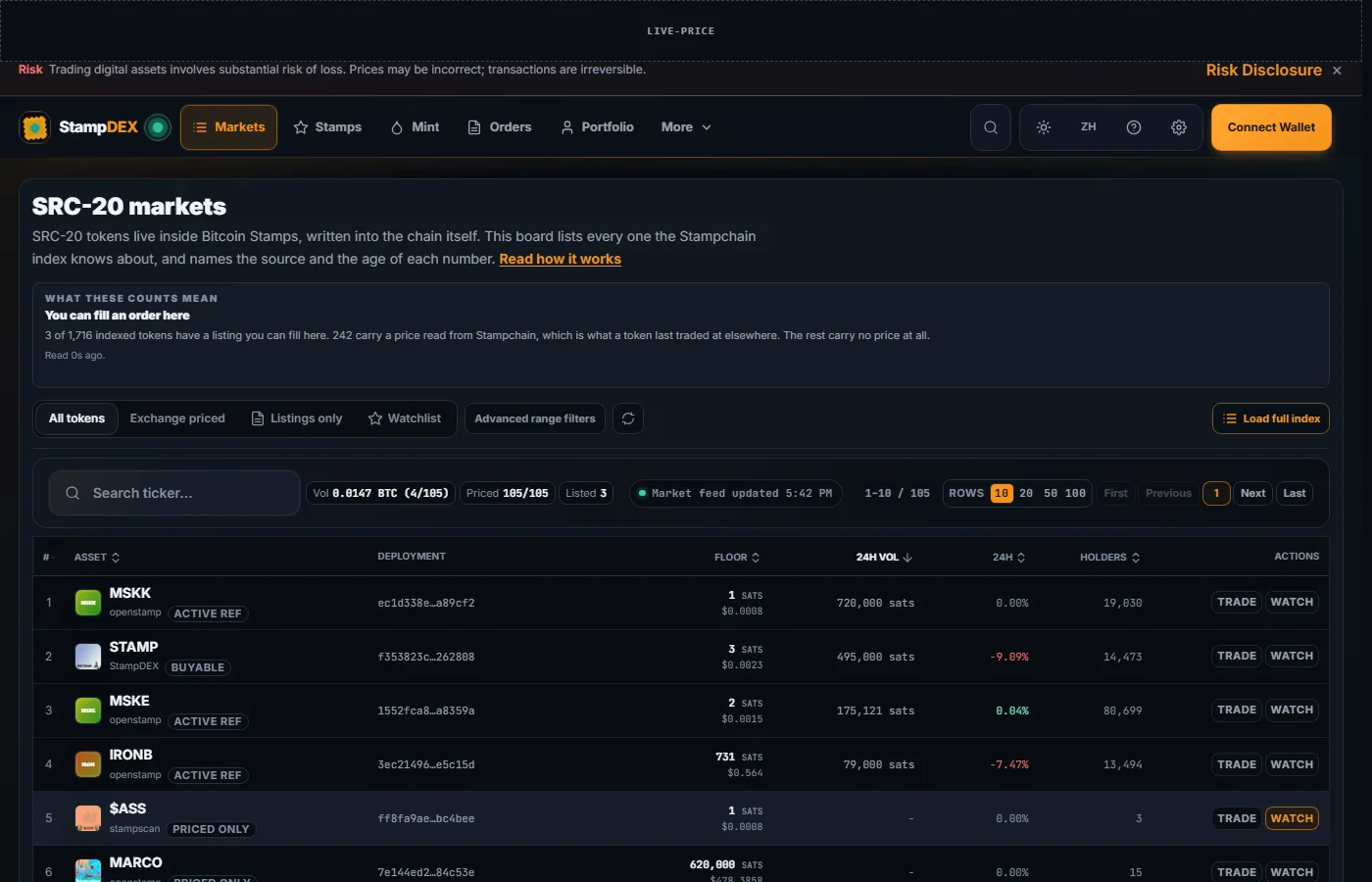
Task: Open the Risk Disclosure link
Action: pyautogui.click(x=1263, y=71)
